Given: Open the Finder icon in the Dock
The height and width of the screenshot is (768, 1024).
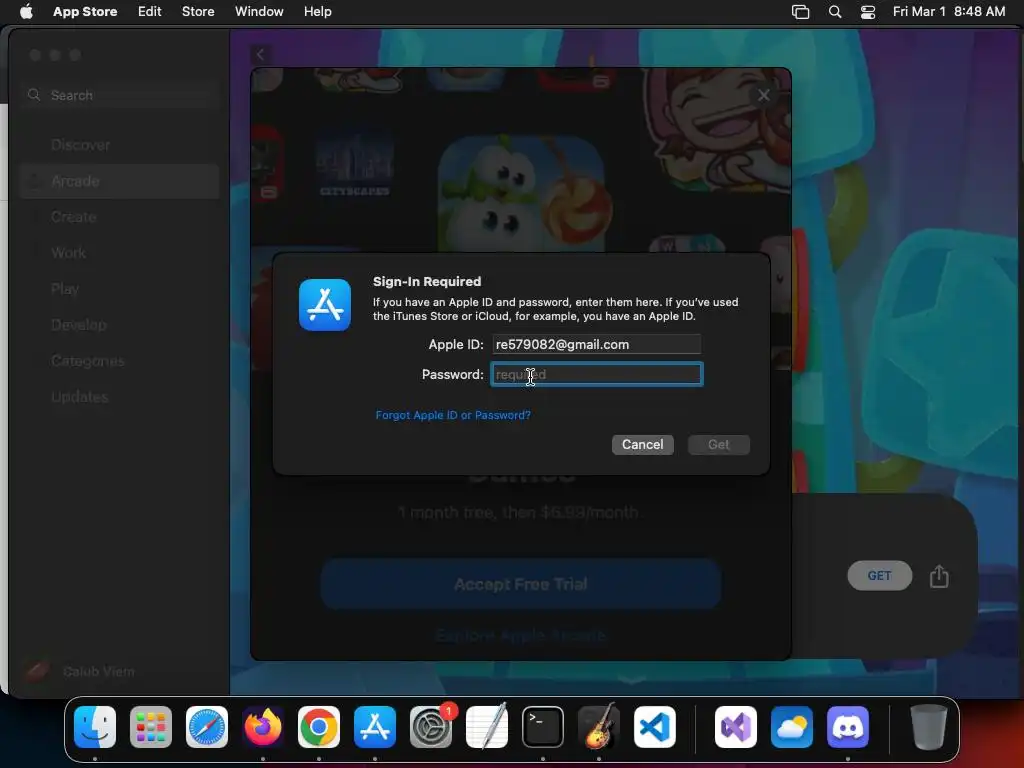Looking at the screenshot, I should tap(95, 727).
